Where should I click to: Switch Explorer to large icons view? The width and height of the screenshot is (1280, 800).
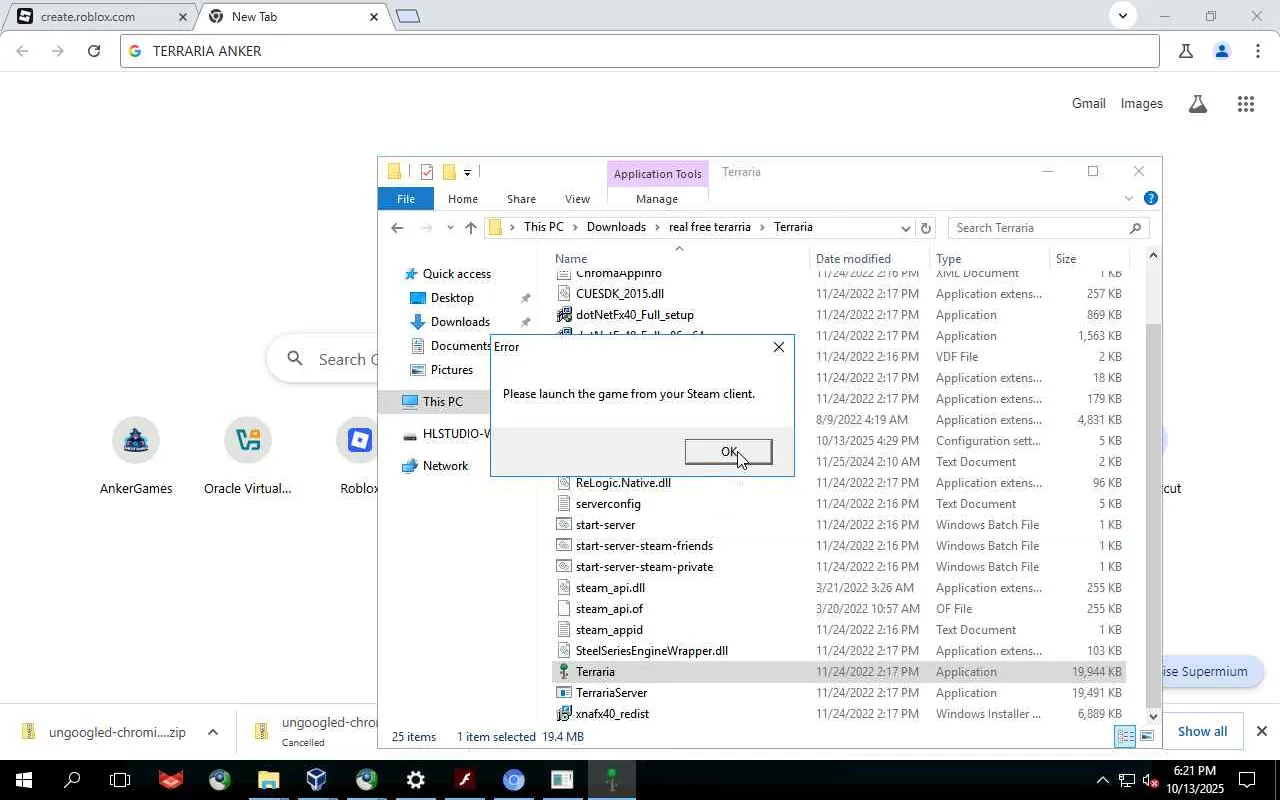tap(1147, 737)
